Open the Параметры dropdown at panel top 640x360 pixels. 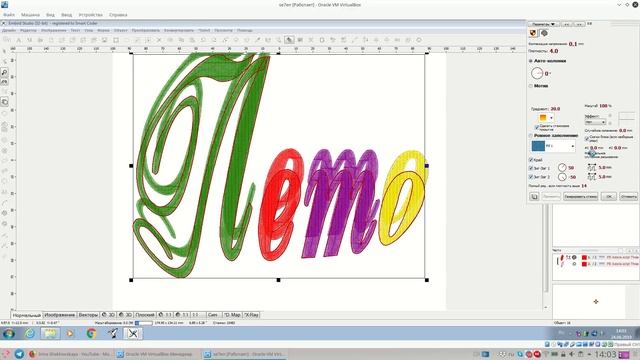point(543,24)
